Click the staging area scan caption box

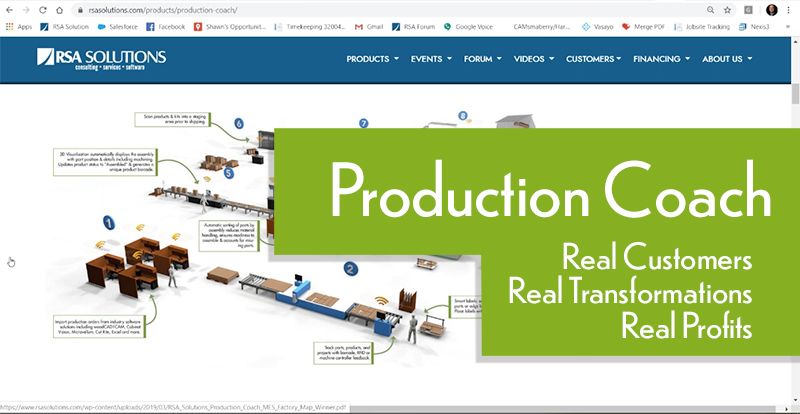[172, 120]
